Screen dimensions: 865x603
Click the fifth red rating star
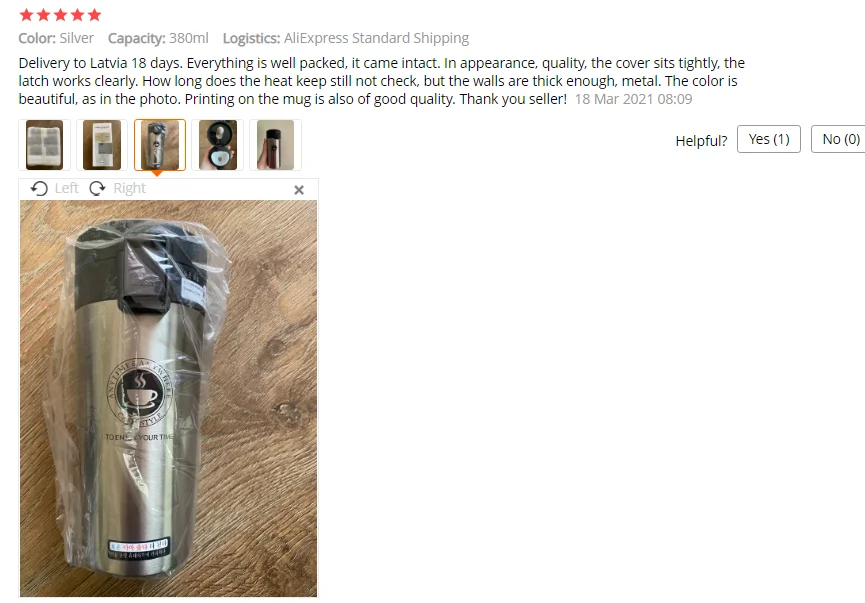pos(94,15)
